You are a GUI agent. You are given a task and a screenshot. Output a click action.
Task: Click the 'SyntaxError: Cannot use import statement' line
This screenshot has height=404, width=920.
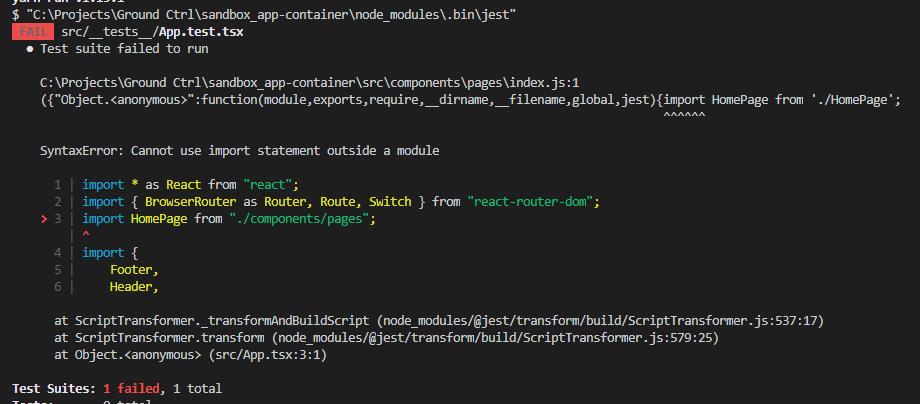tap(239, 151)
